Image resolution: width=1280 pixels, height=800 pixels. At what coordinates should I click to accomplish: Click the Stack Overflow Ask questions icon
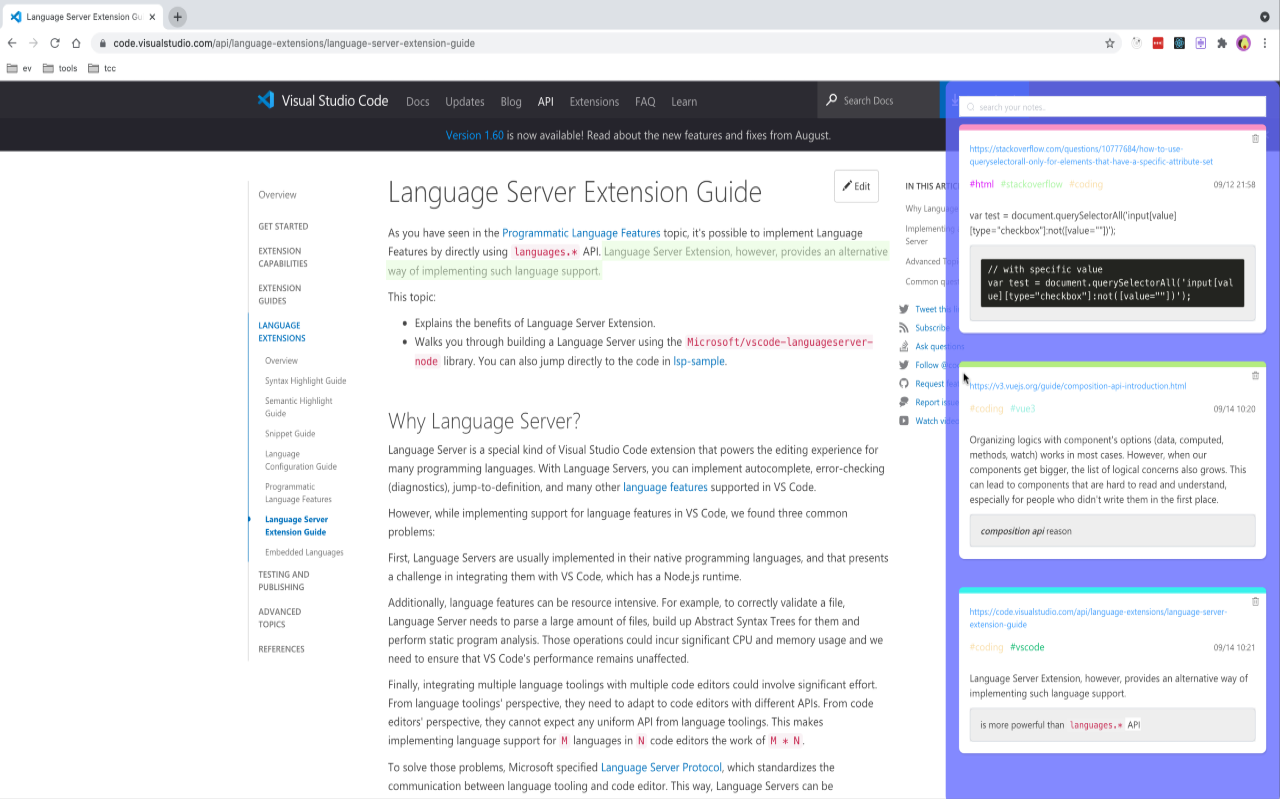click(x=904, y=346)
